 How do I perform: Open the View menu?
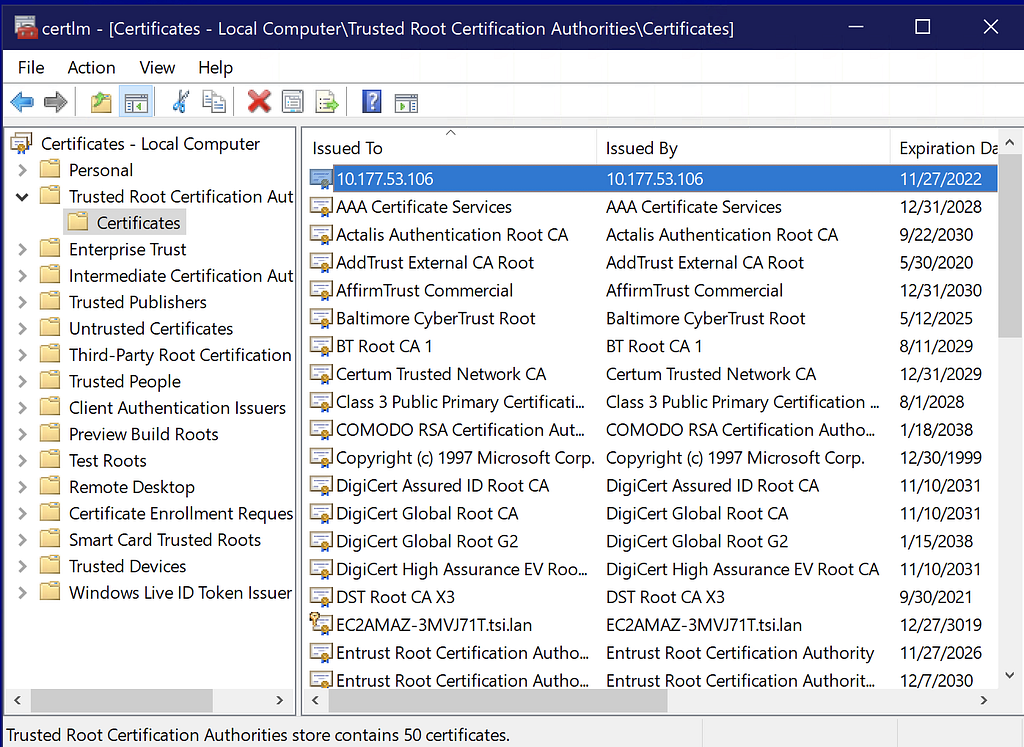[157, 67]
